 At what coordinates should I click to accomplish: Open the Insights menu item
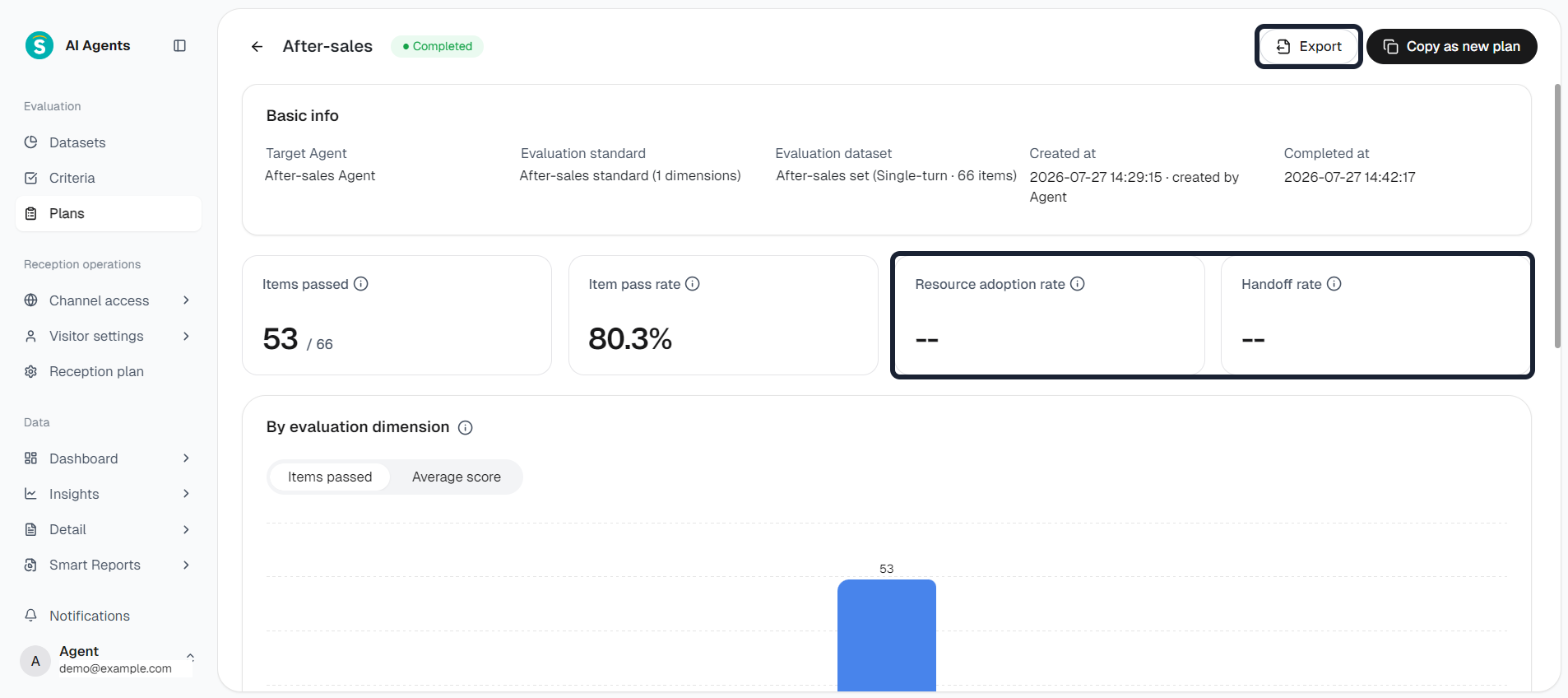(108, 494)
